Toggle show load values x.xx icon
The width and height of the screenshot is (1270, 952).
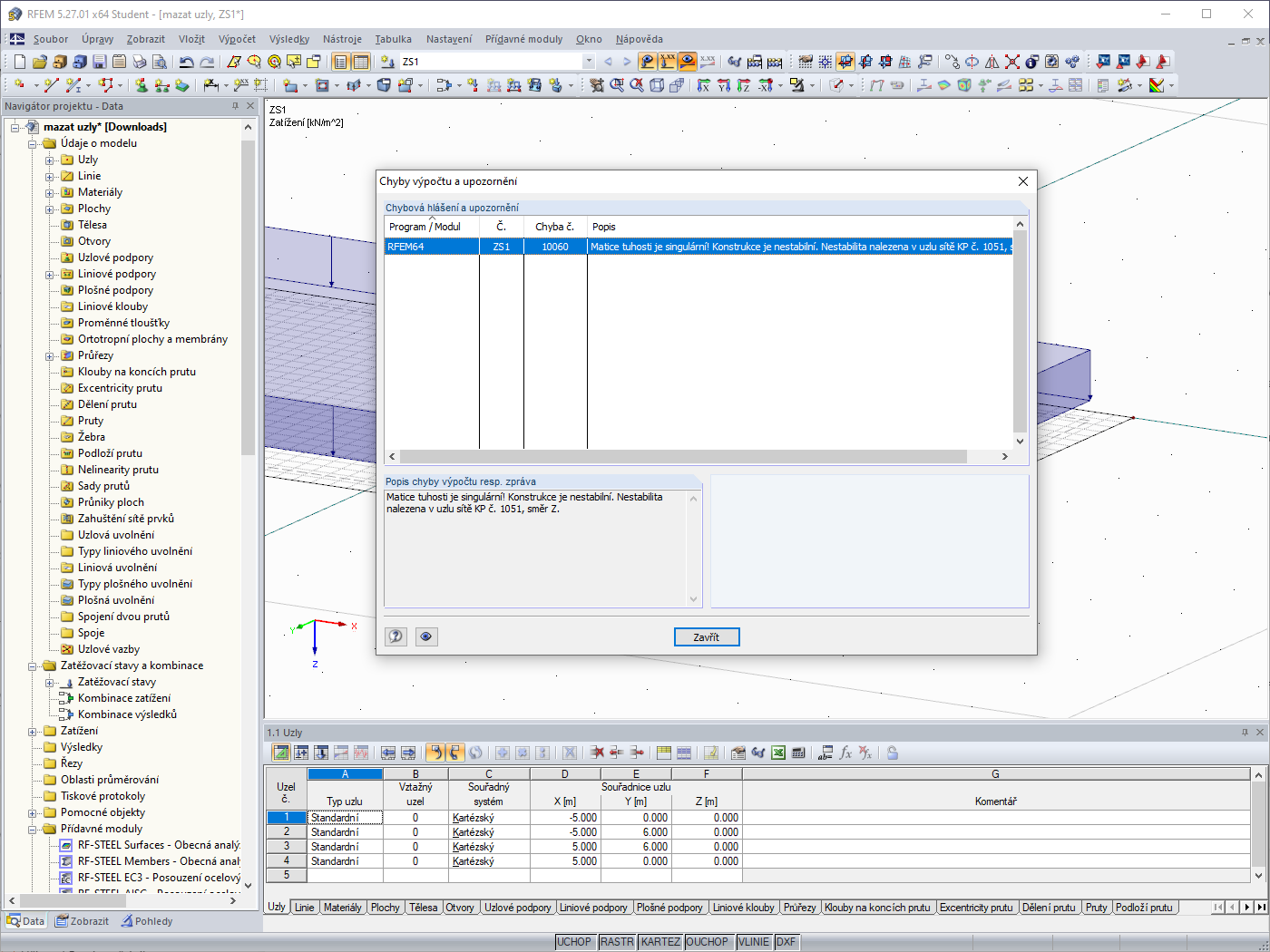pyautogui.click(x=668, y=62)
